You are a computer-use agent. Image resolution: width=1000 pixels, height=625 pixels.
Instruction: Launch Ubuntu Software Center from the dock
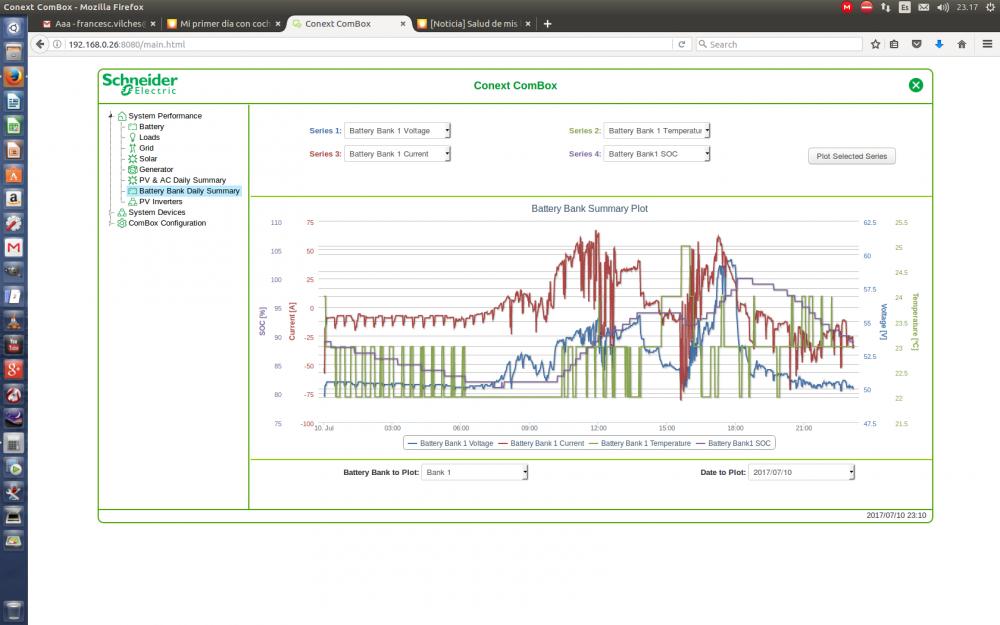point(13,174)
